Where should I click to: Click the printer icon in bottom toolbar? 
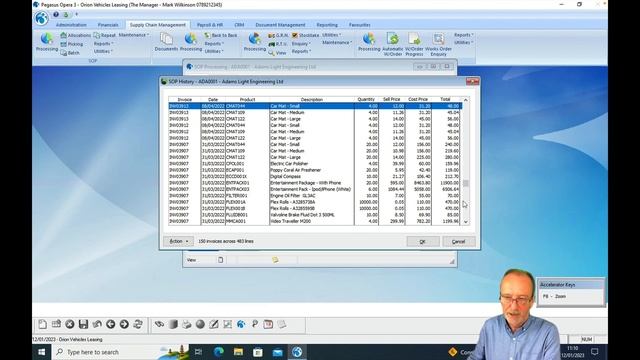(187, 324)
